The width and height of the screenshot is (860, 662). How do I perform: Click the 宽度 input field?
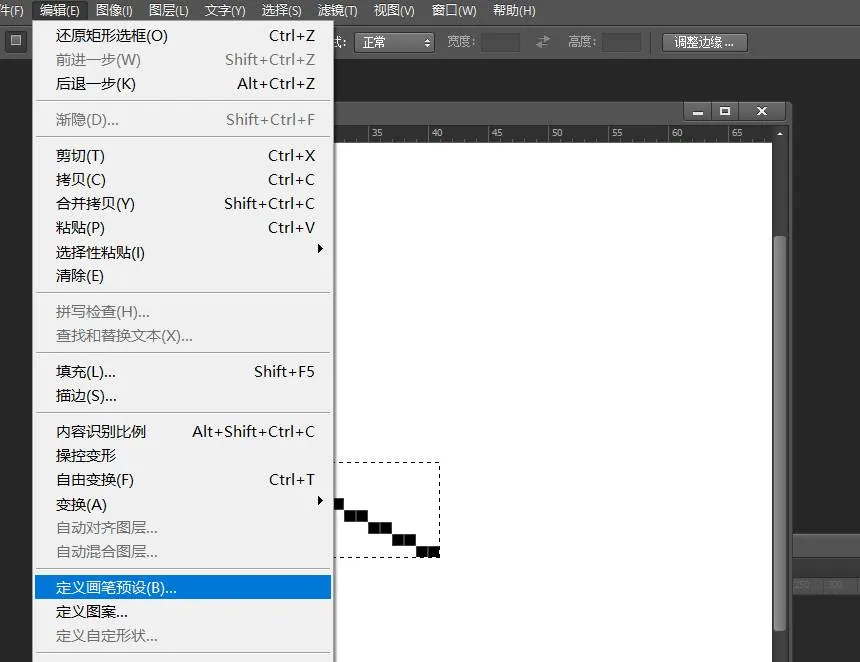coord(500,42)
